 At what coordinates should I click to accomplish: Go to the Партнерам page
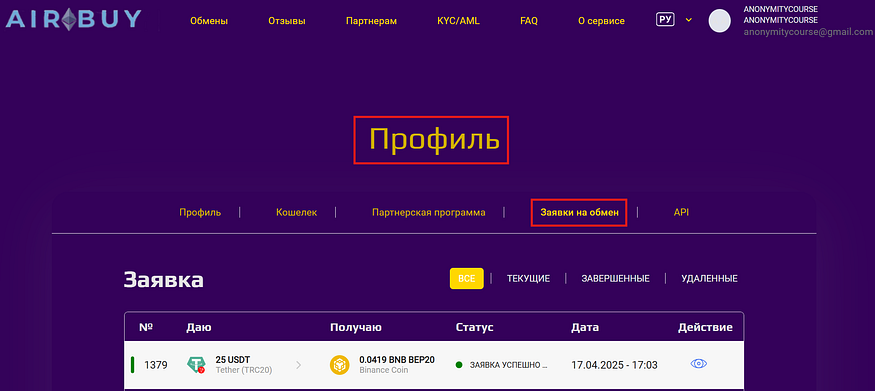pyautogui.click(x=371, y=21)
